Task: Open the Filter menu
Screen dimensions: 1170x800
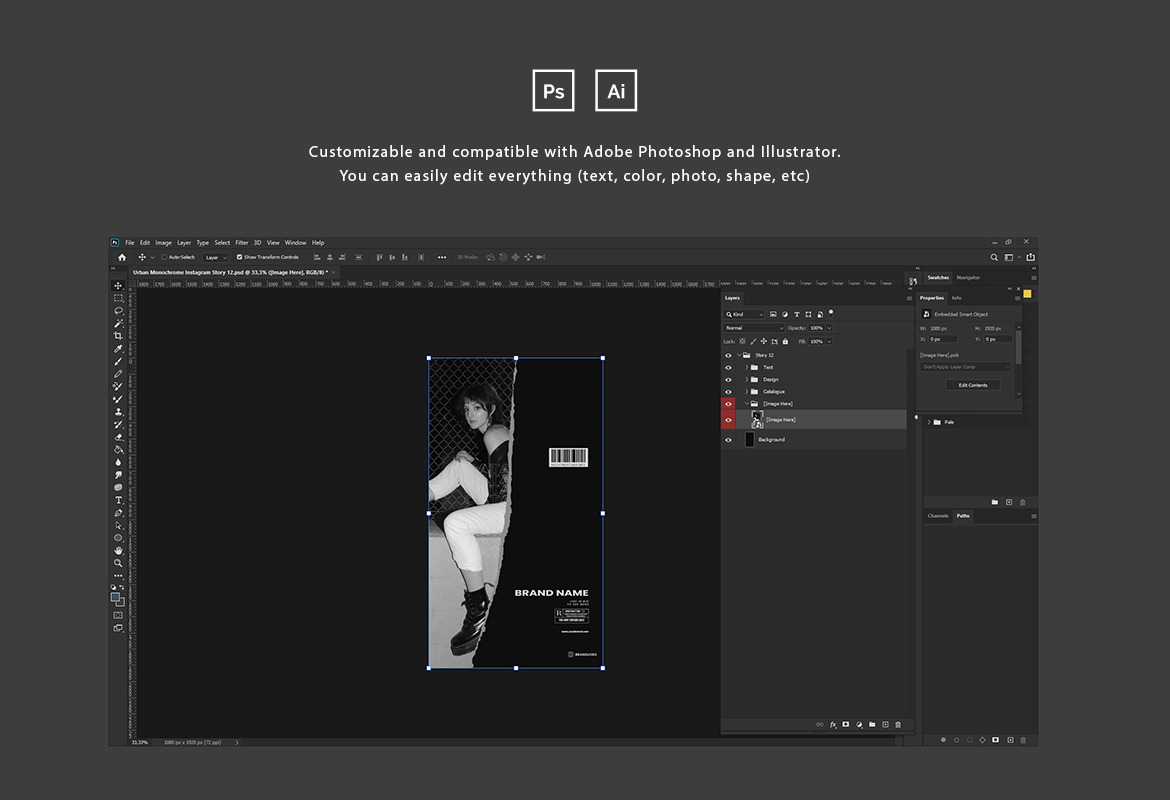Action: coord(242,243)
